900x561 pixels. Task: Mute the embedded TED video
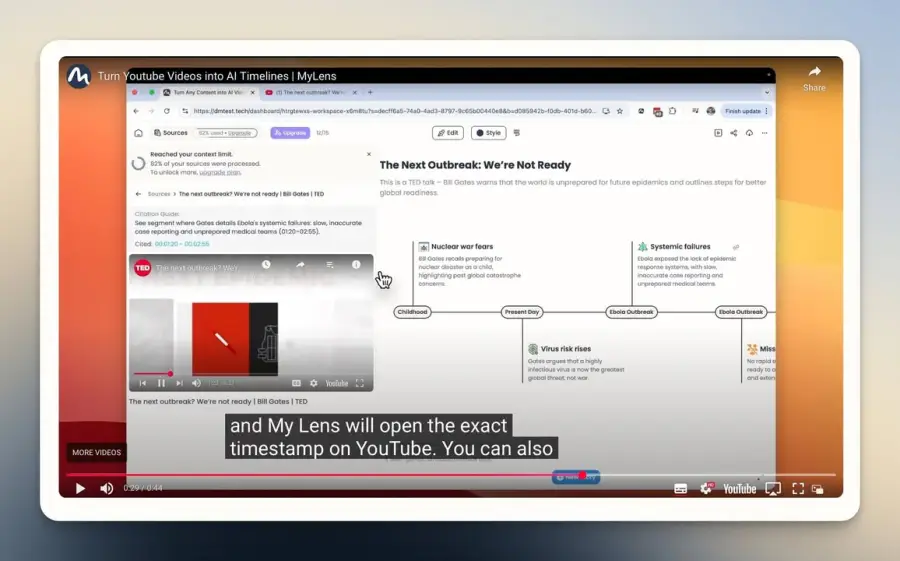pos(196,383)
